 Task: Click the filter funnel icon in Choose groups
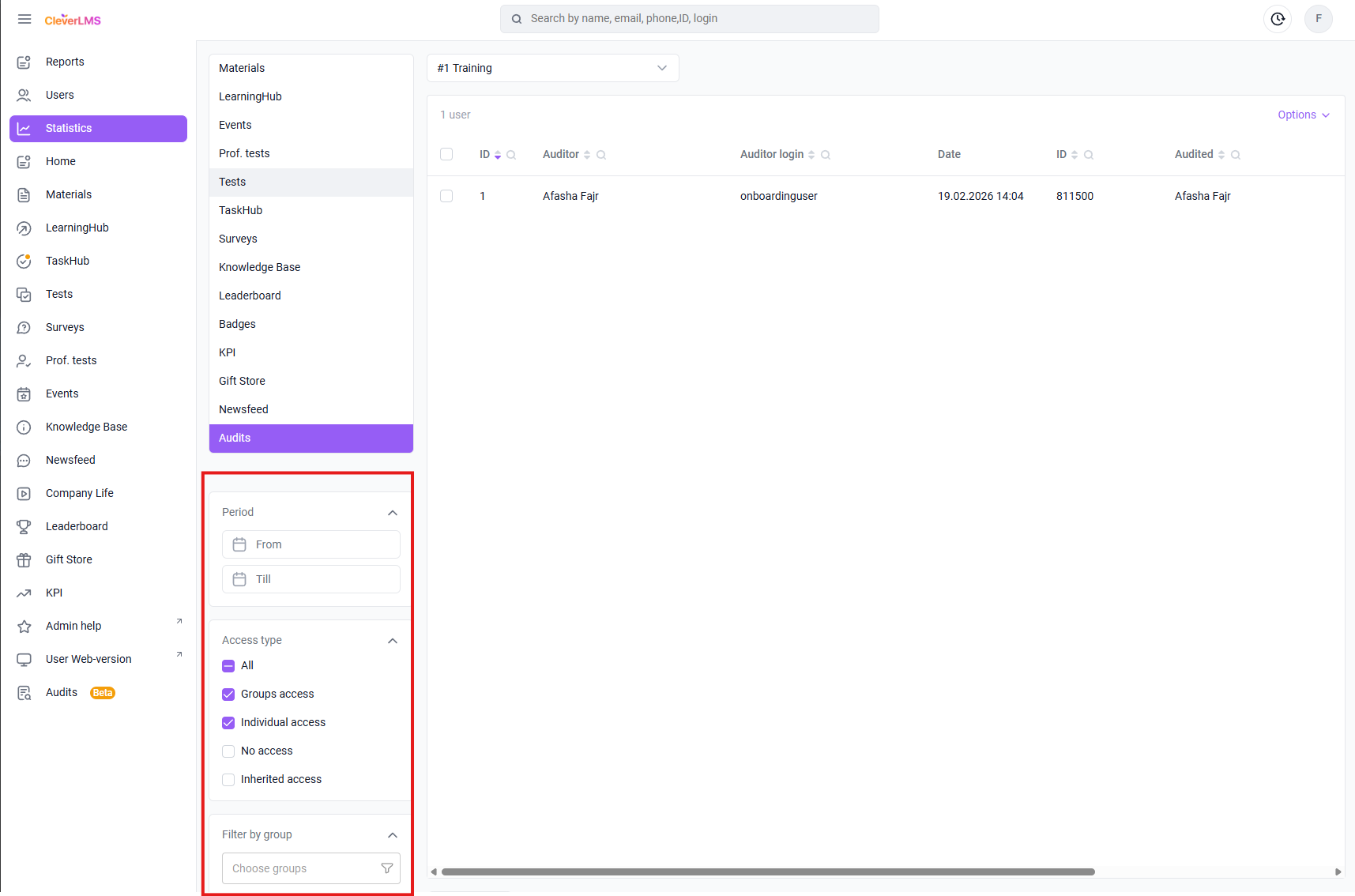pos(387,868)
